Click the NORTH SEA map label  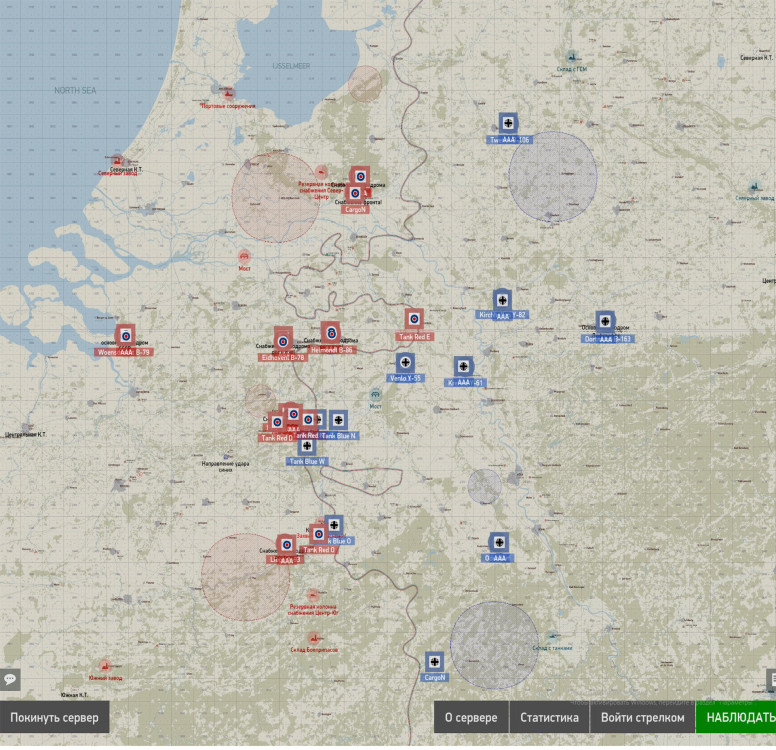click(x=75, y=90)
